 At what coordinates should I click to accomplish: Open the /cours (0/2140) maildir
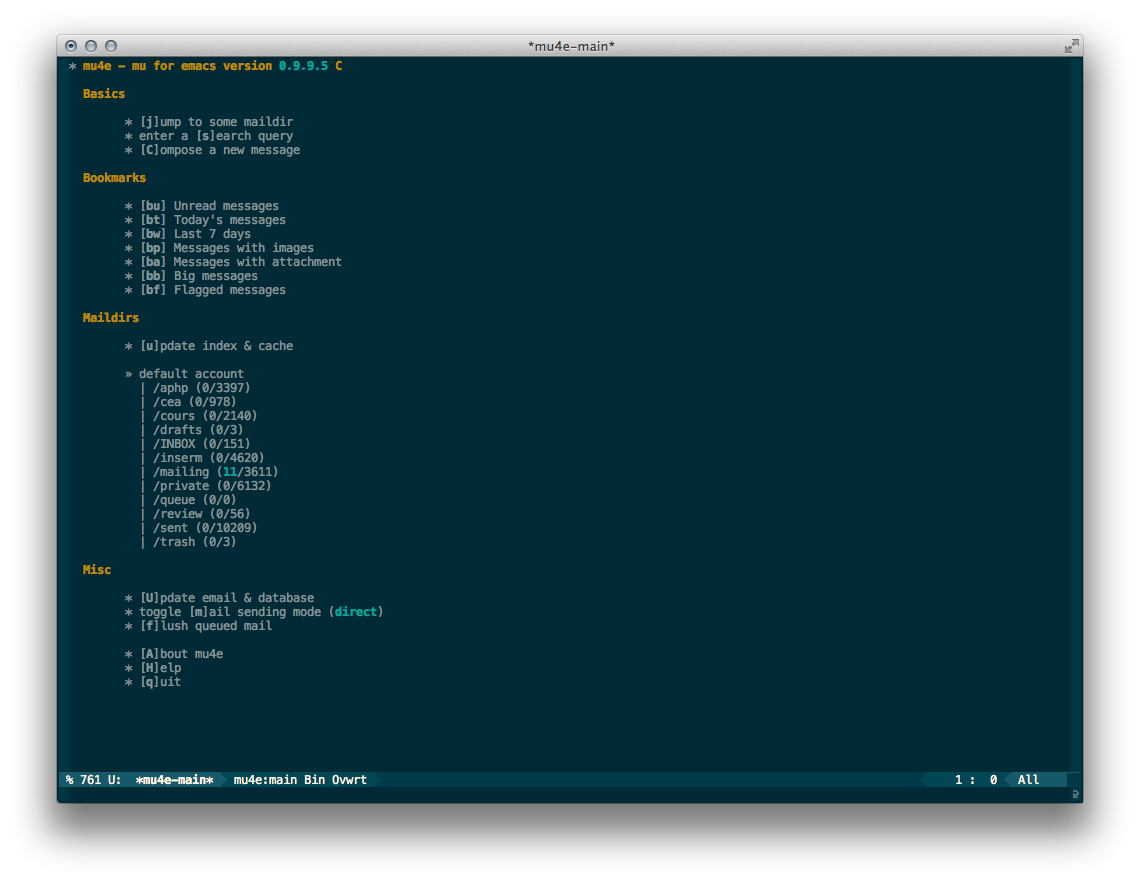205,416
